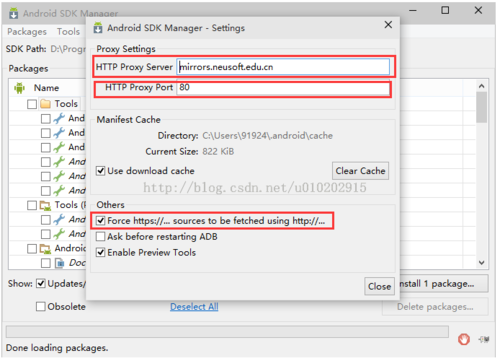Click the Android robot icon in Name header
Screen dimensions: 500x361
click(20, 88)
